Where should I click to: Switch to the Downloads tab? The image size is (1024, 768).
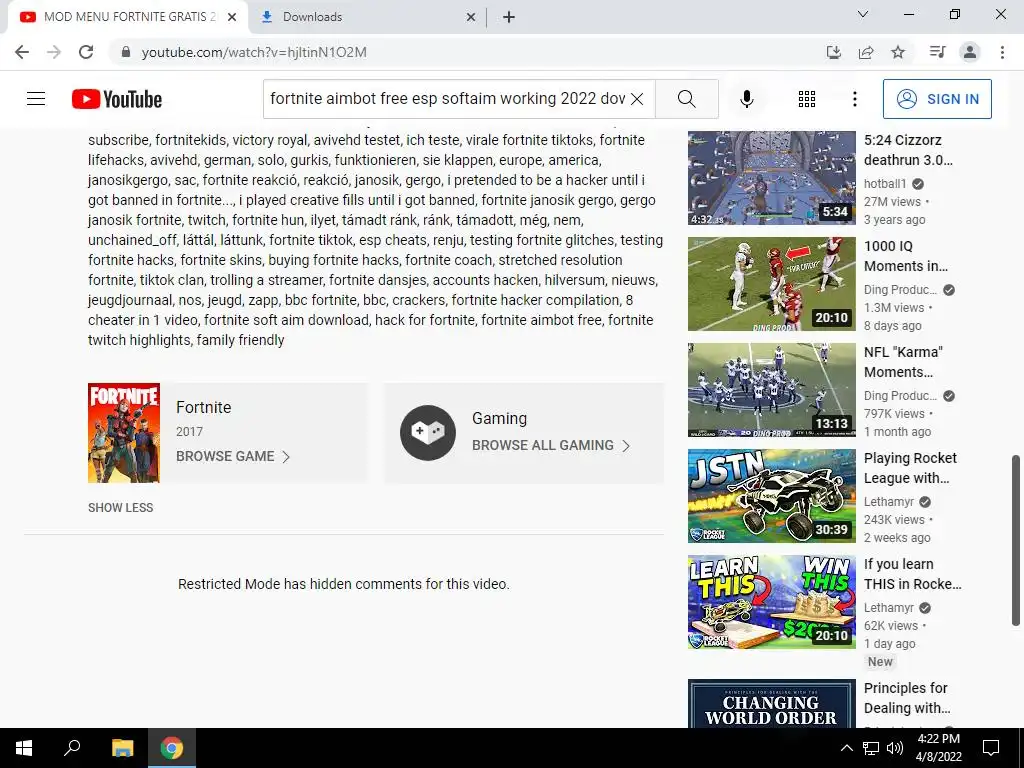tap(366, 17)
